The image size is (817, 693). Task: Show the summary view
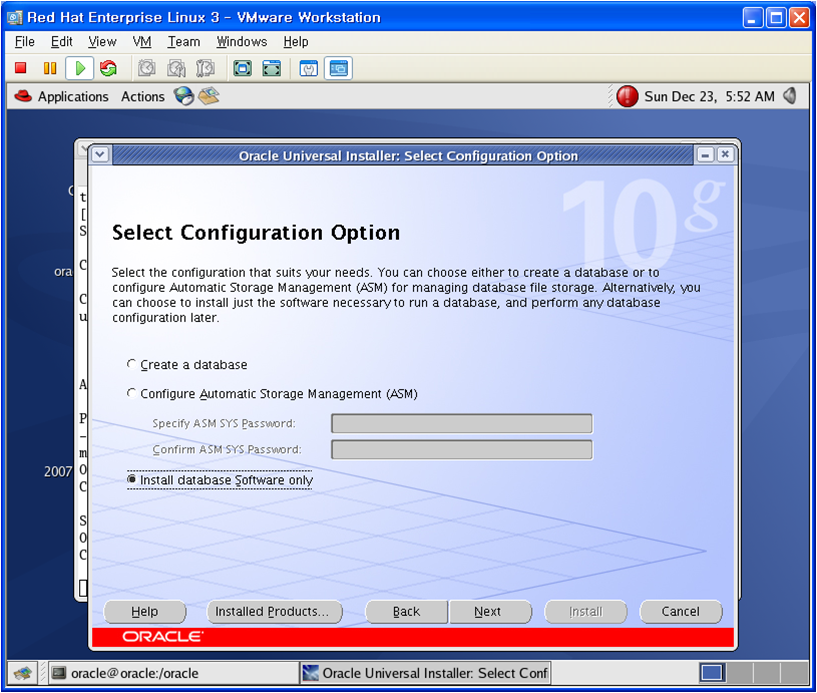[x=309, y=68]
